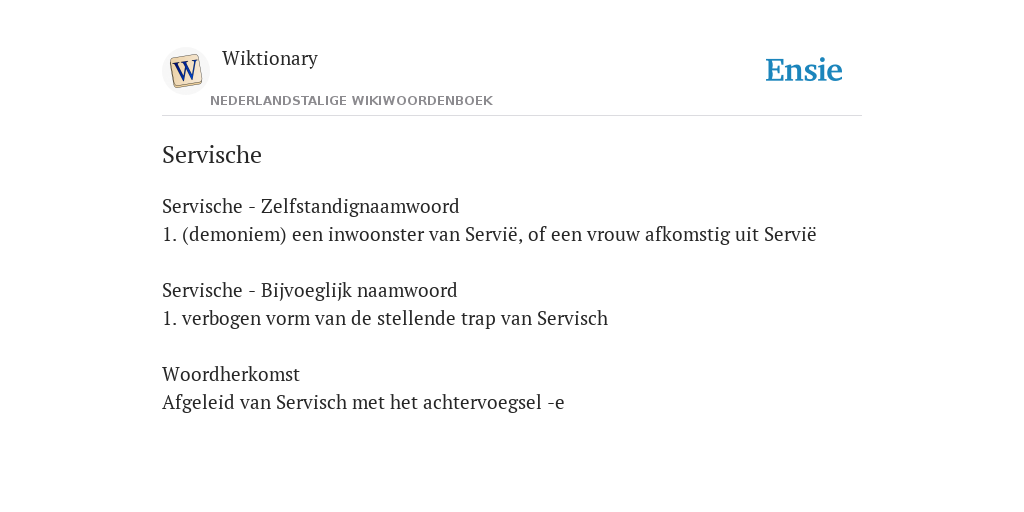This screenshot has height=512, width=1024.
Task: Click the Wiktionary W tile logo
Action: [185, 71]
